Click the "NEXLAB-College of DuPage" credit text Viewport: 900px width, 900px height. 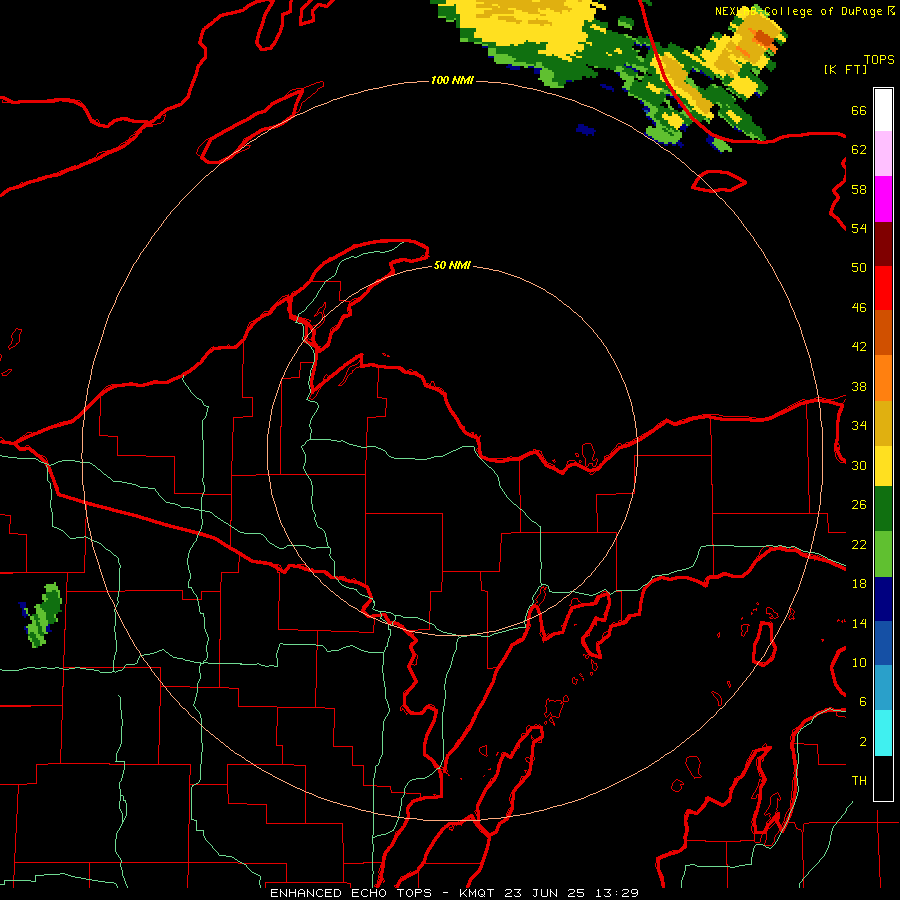[800, 11]
